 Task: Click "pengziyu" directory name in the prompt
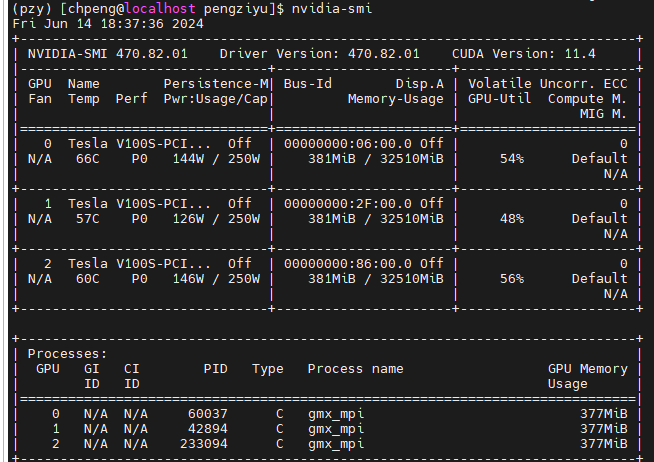[x=236, y=8]
